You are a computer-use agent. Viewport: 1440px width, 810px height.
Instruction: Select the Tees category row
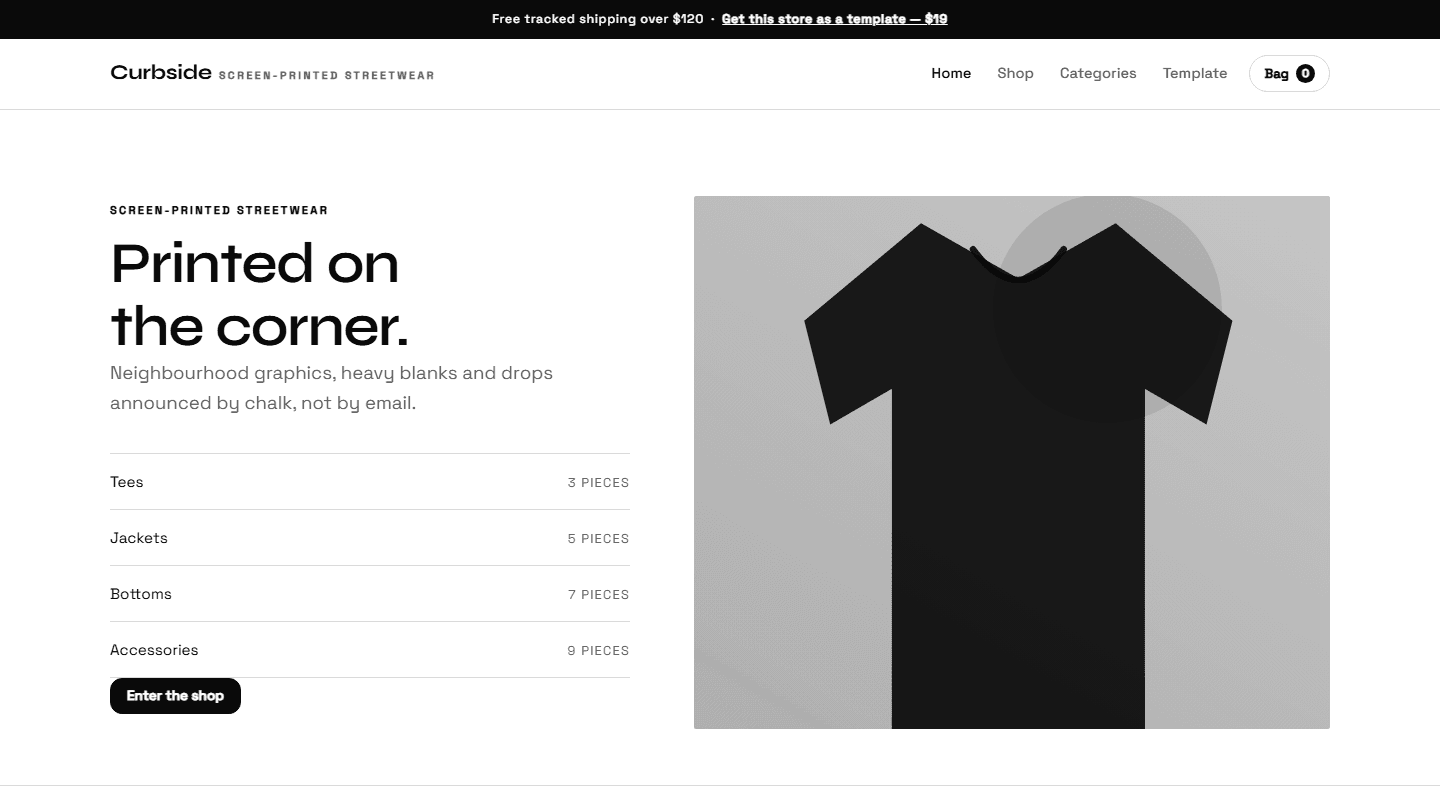tap(370, 482)
